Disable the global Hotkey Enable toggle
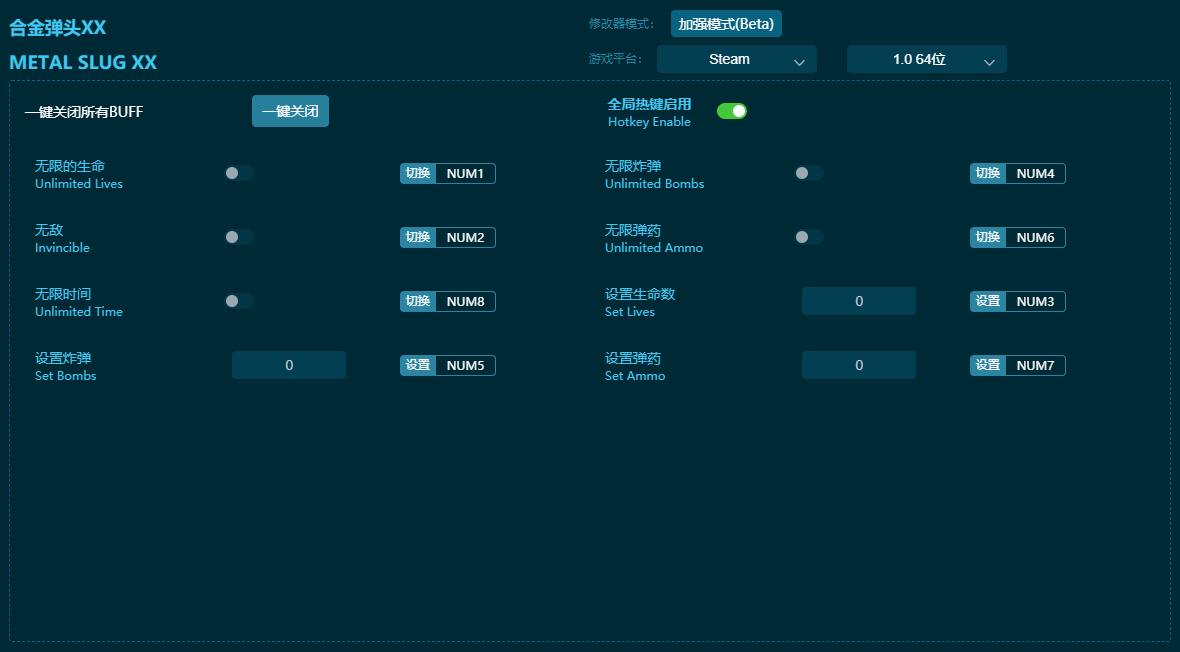 click(732, 111)
